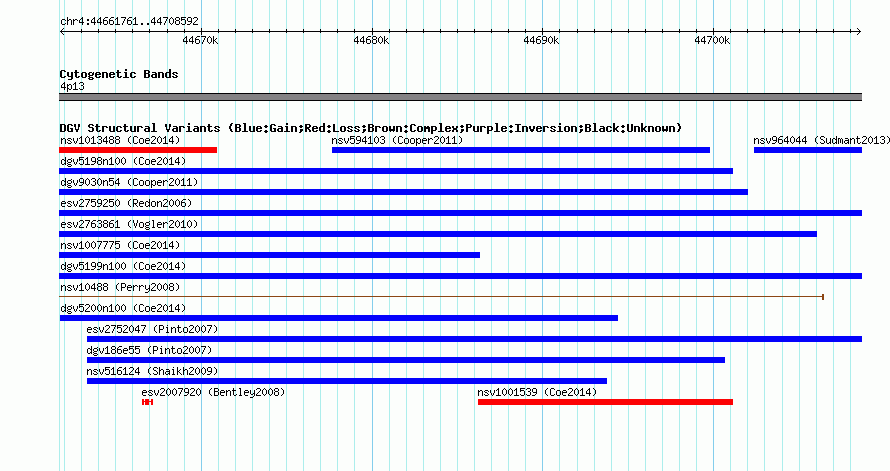Screen dimensions: 890x471
Task: Select the dgv5198n100 blue bar
Action: (396, 171)
